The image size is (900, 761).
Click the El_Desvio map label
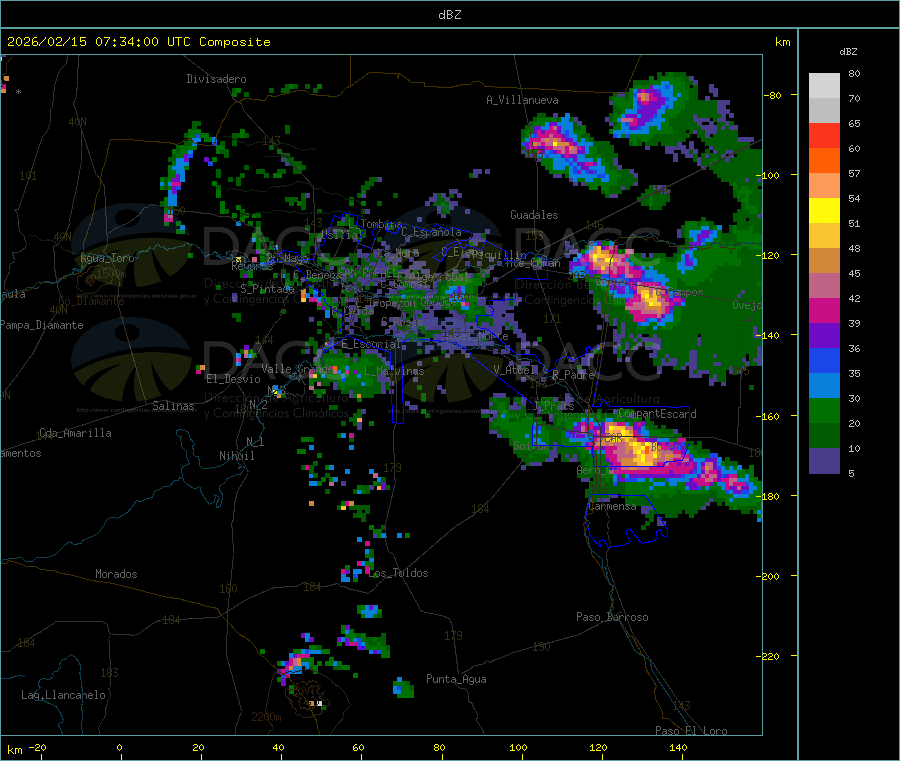233,379
